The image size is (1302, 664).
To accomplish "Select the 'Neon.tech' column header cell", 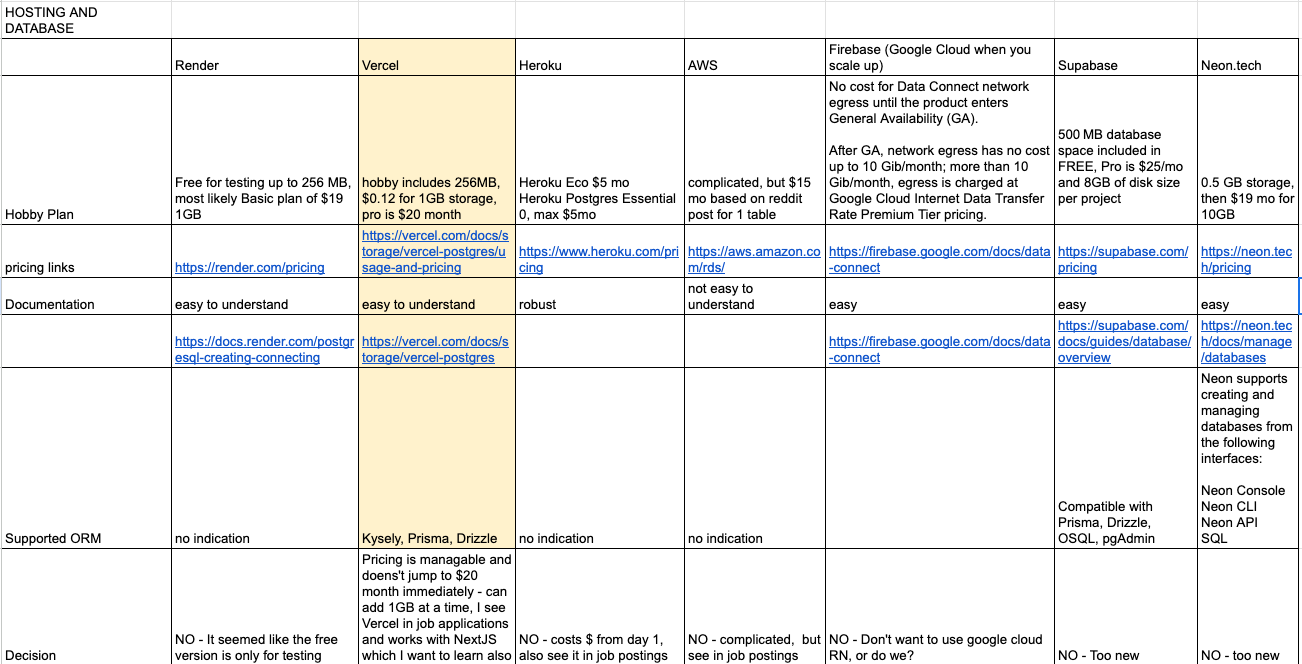I will point(1248,58).
